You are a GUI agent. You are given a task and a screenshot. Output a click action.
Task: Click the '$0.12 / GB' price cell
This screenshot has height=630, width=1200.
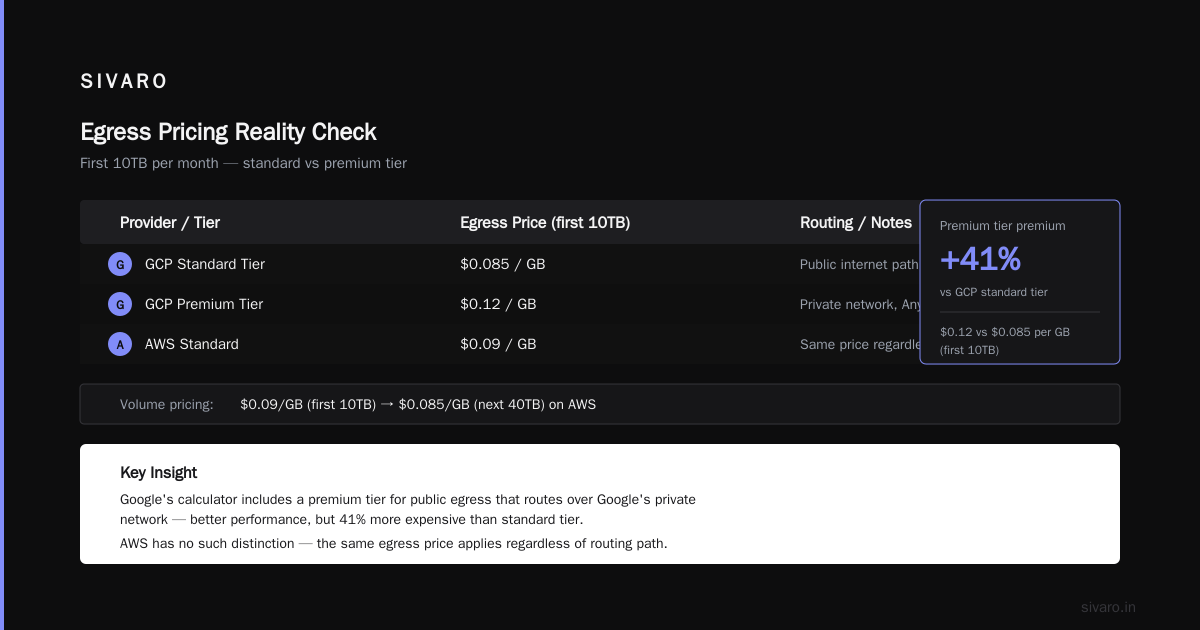pos(498,304)
